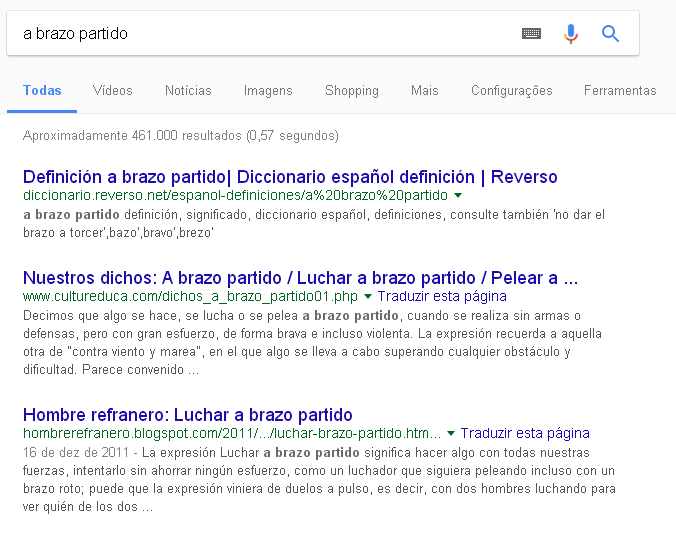Click the virtual keyboard icon

click(532, 34)
